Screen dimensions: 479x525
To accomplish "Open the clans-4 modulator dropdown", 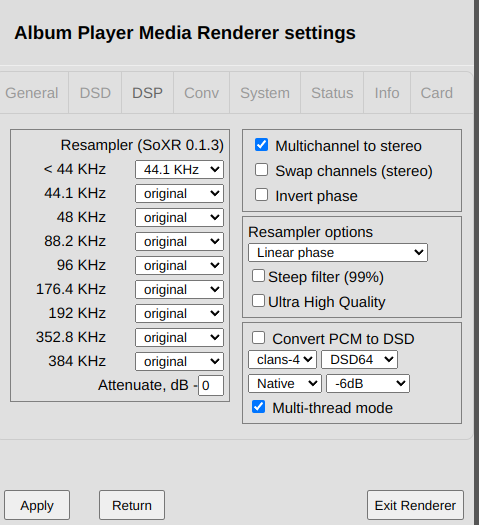I will 282,360.
